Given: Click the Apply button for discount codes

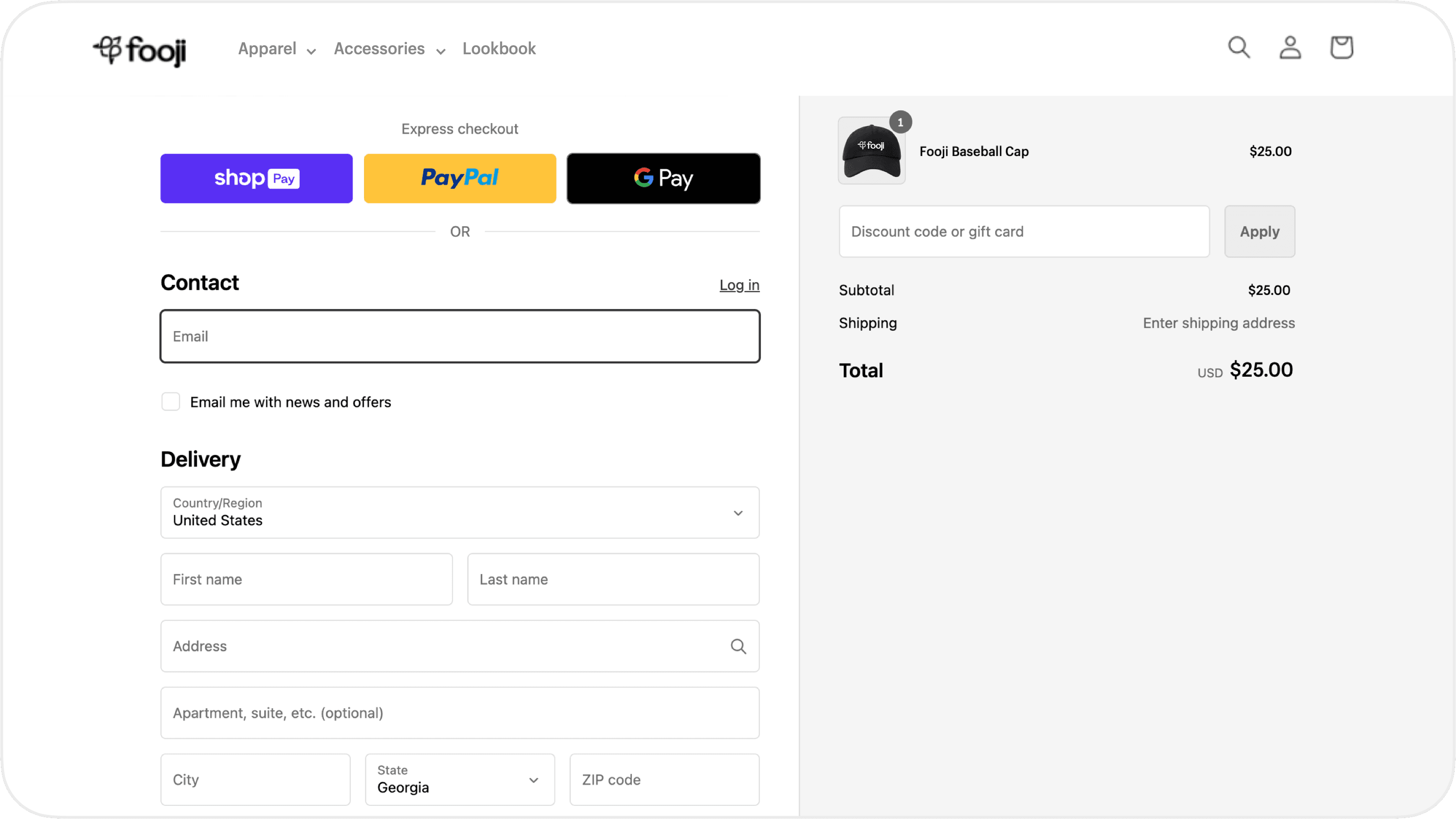Looking at the screenshot, I should click(x=1259, y=231).
